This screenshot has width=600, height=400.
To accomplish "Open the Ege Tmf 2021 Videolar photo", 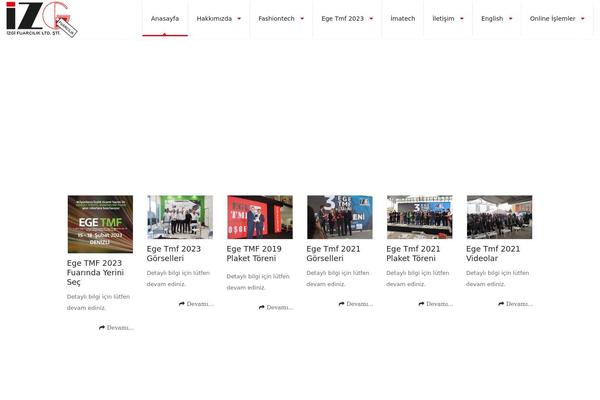I will (499, 217).
